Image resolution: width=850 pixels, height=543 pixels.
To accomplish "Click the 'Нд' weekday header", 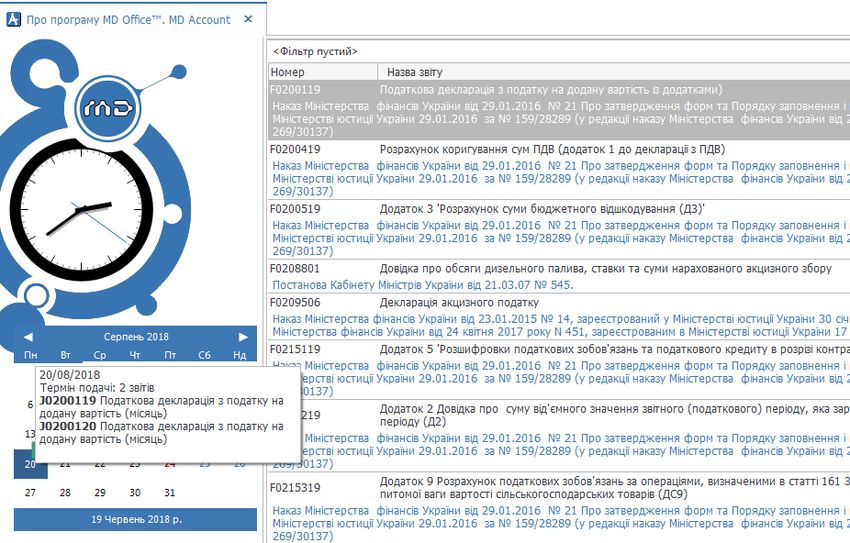I will click(240, 355).
